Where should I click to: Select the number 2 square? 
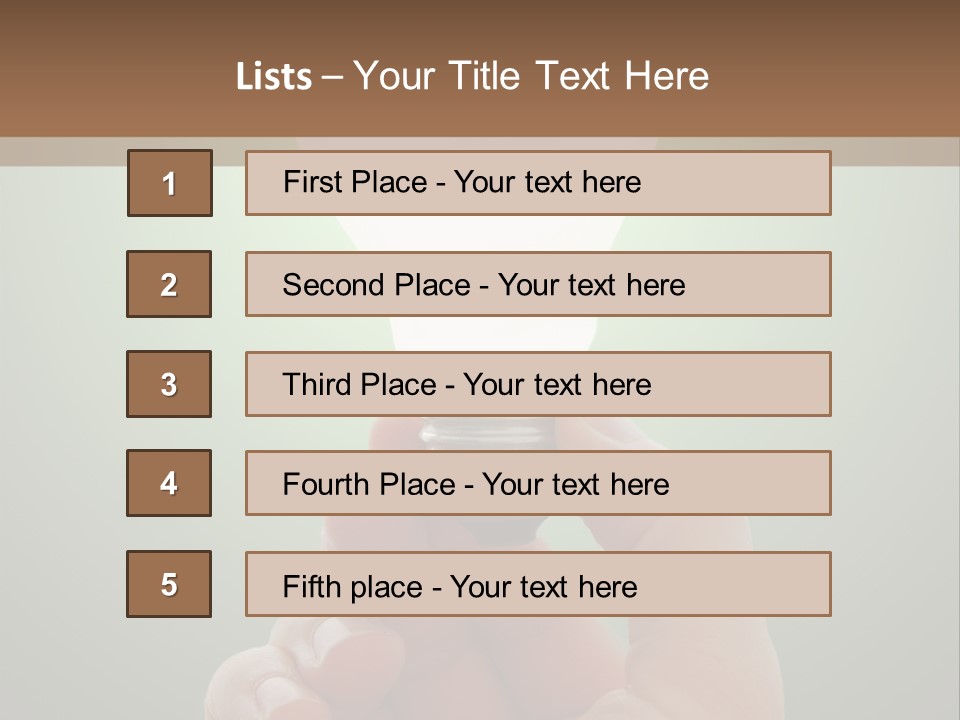pos(169,284)
